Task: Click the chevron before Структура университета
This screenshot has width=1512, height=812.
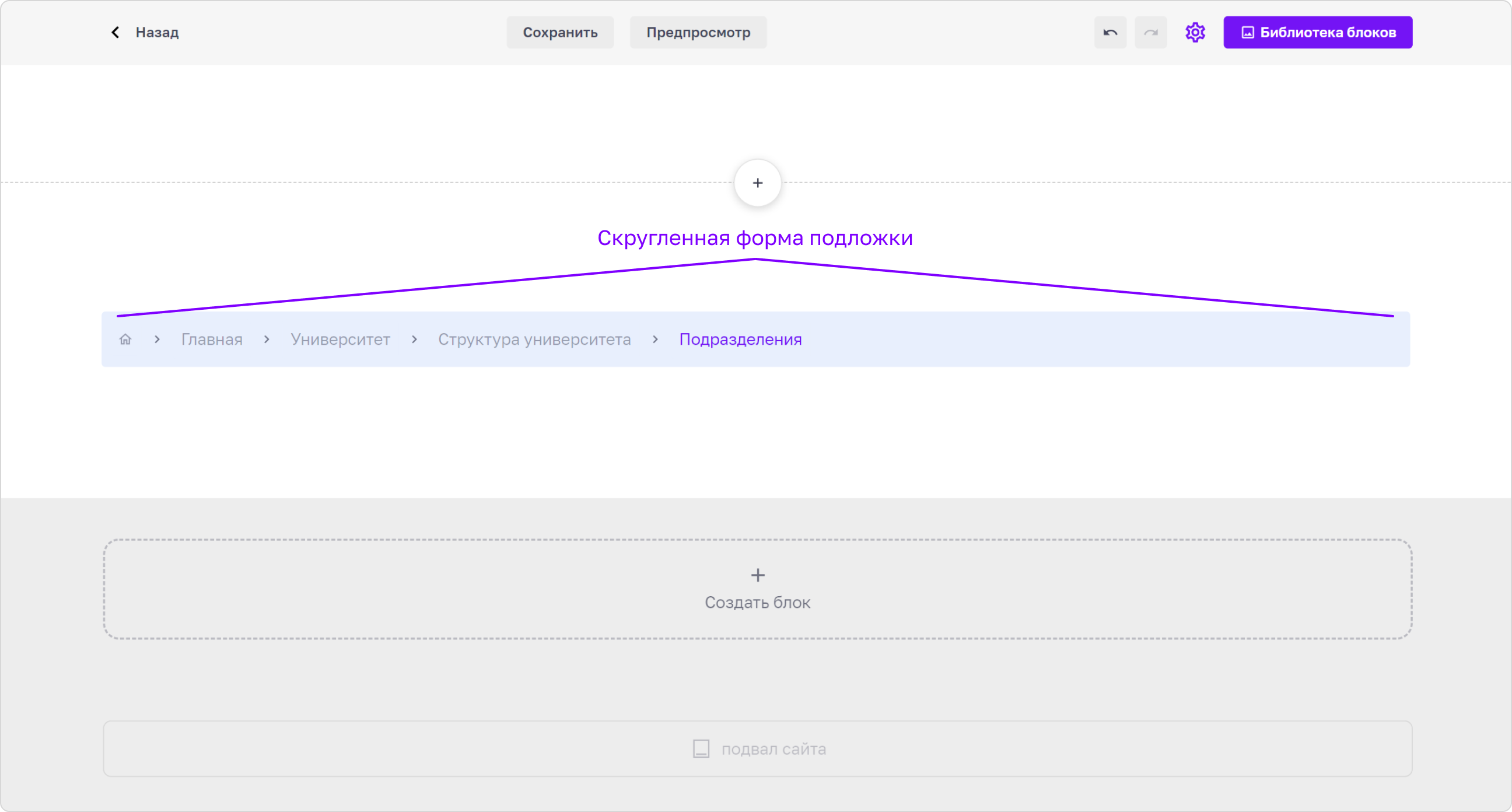Action: pyautogui.click(x=414, y=339)
